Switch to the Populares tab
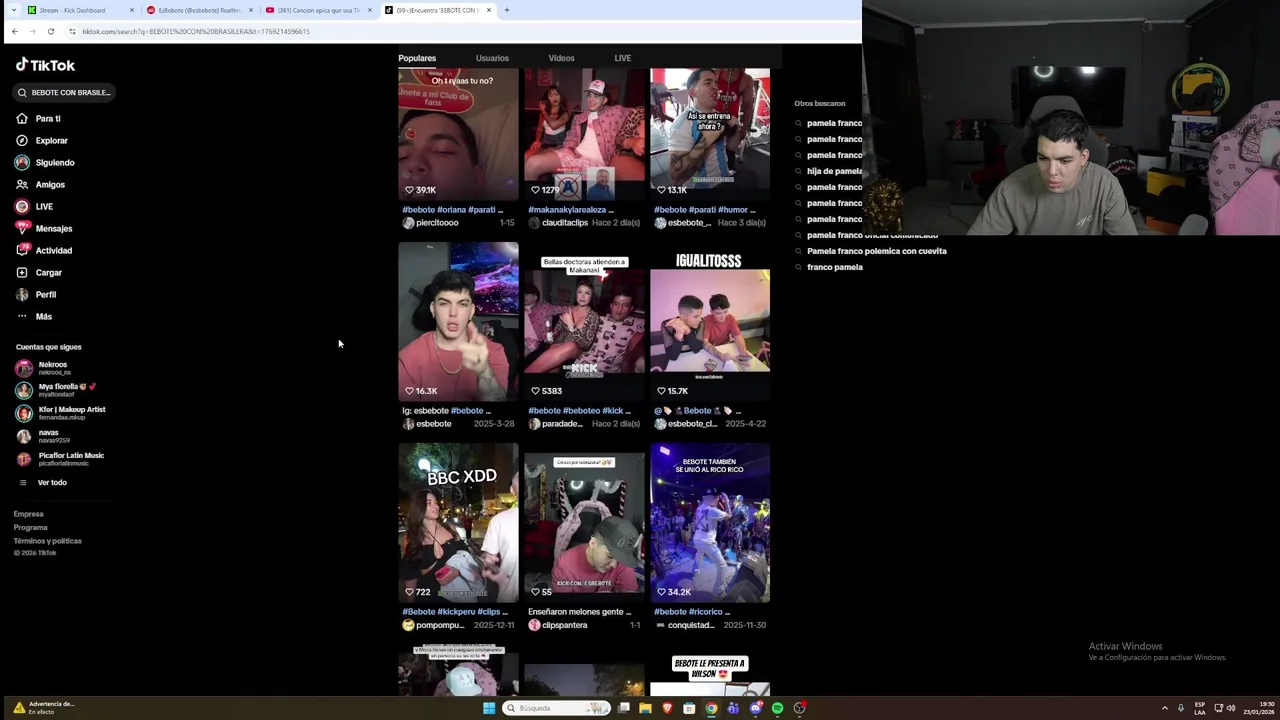The height and width of the screenshot is (720, 1280). coord(417,58)
